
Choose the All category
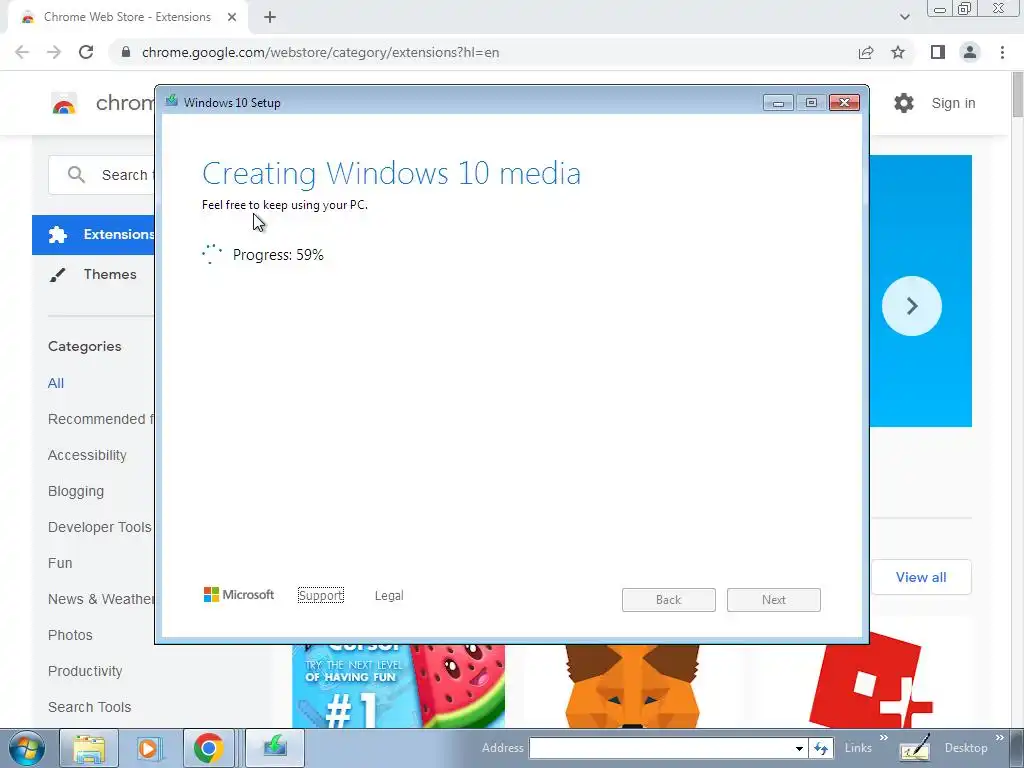[56, 383]
